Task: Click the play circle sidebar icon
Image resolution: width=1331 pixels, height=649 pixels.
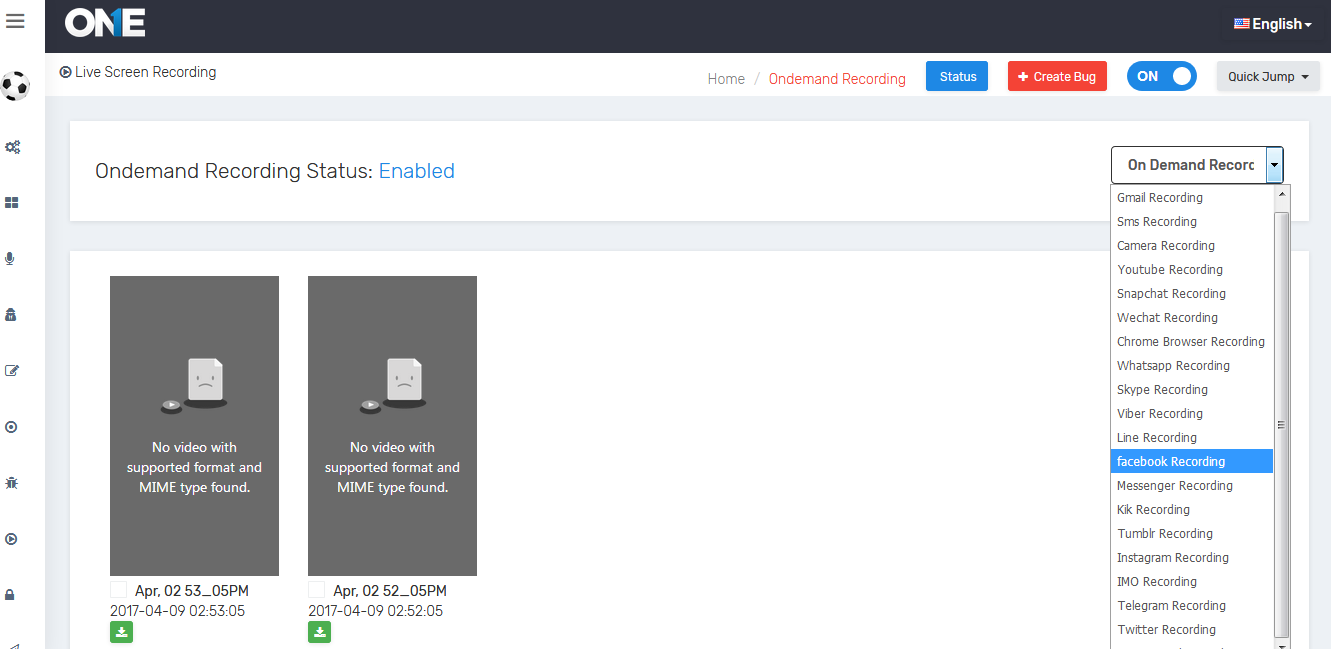Action: point(11,539)
